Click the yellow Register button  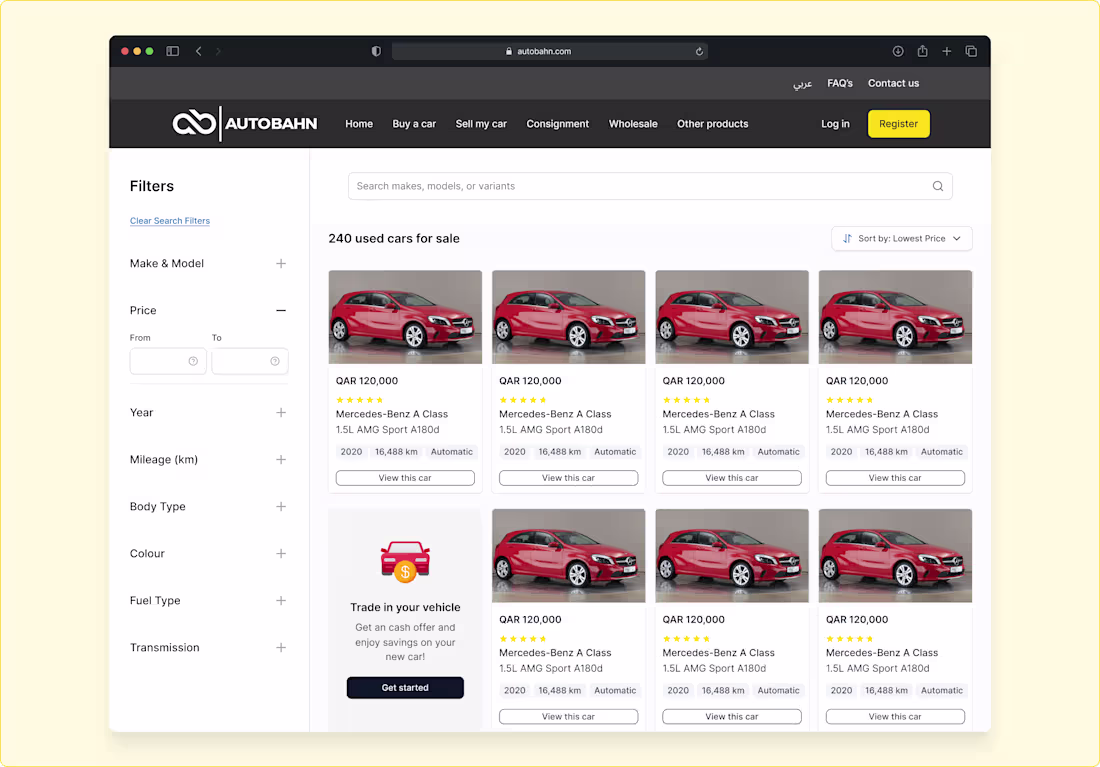(x=898, y=123)
